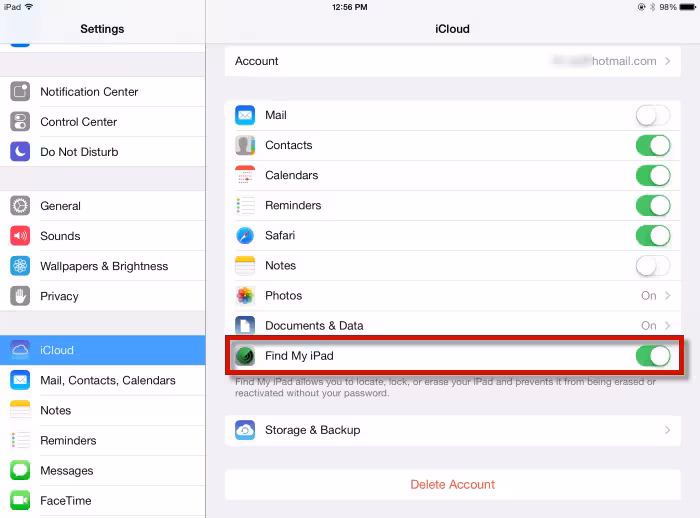Screen dimensions: 700x518
Task: Open General in Settings sidebar
Action: [103, 206]
